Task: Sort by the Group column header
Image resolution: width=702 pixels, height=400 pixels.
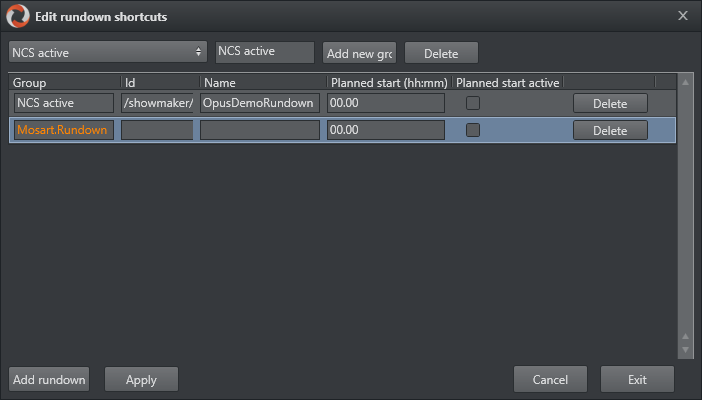Action: 64,83
